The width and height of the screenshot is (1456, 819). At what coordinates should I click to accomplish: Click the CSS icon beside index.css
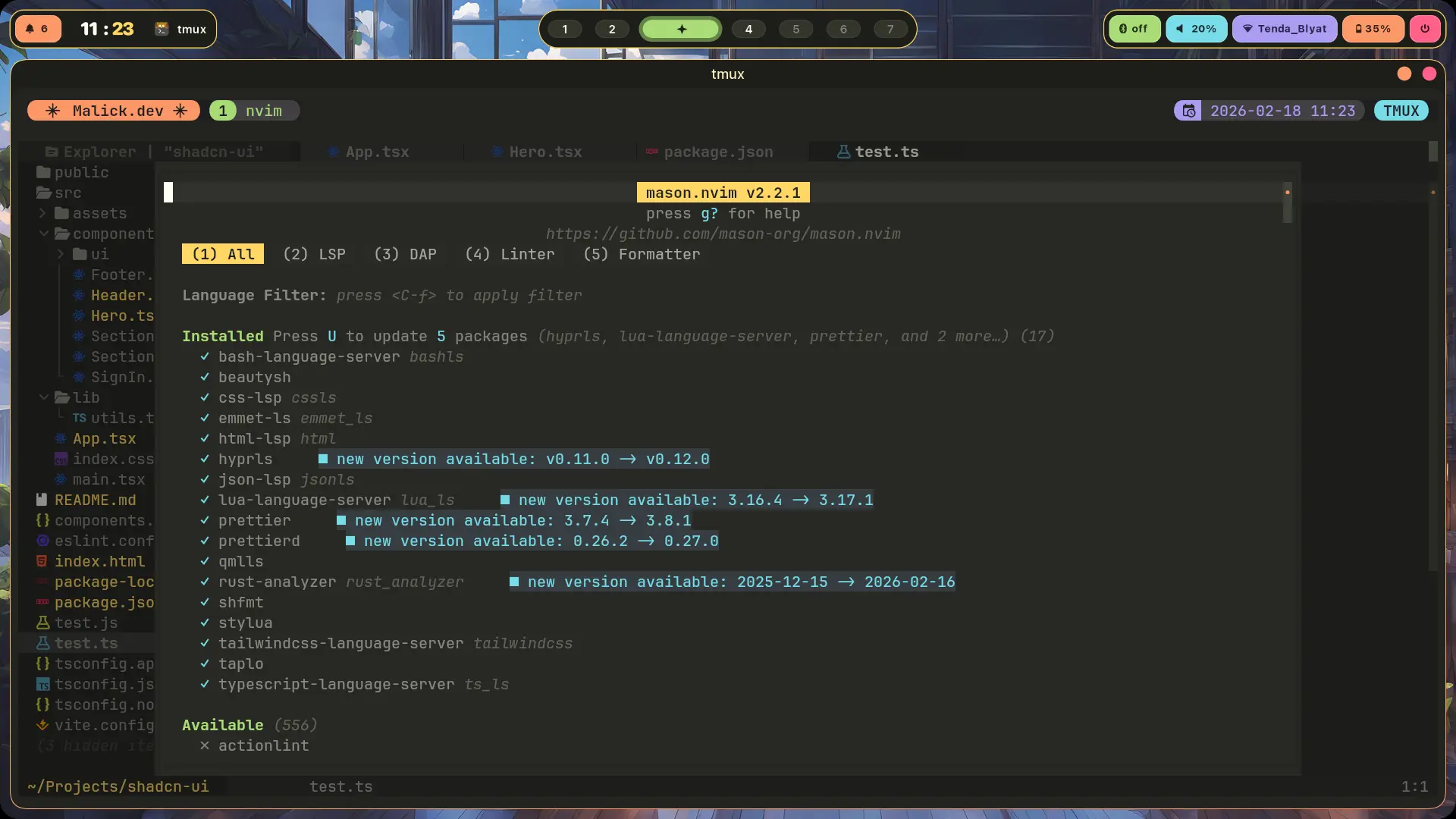[61, 459]
